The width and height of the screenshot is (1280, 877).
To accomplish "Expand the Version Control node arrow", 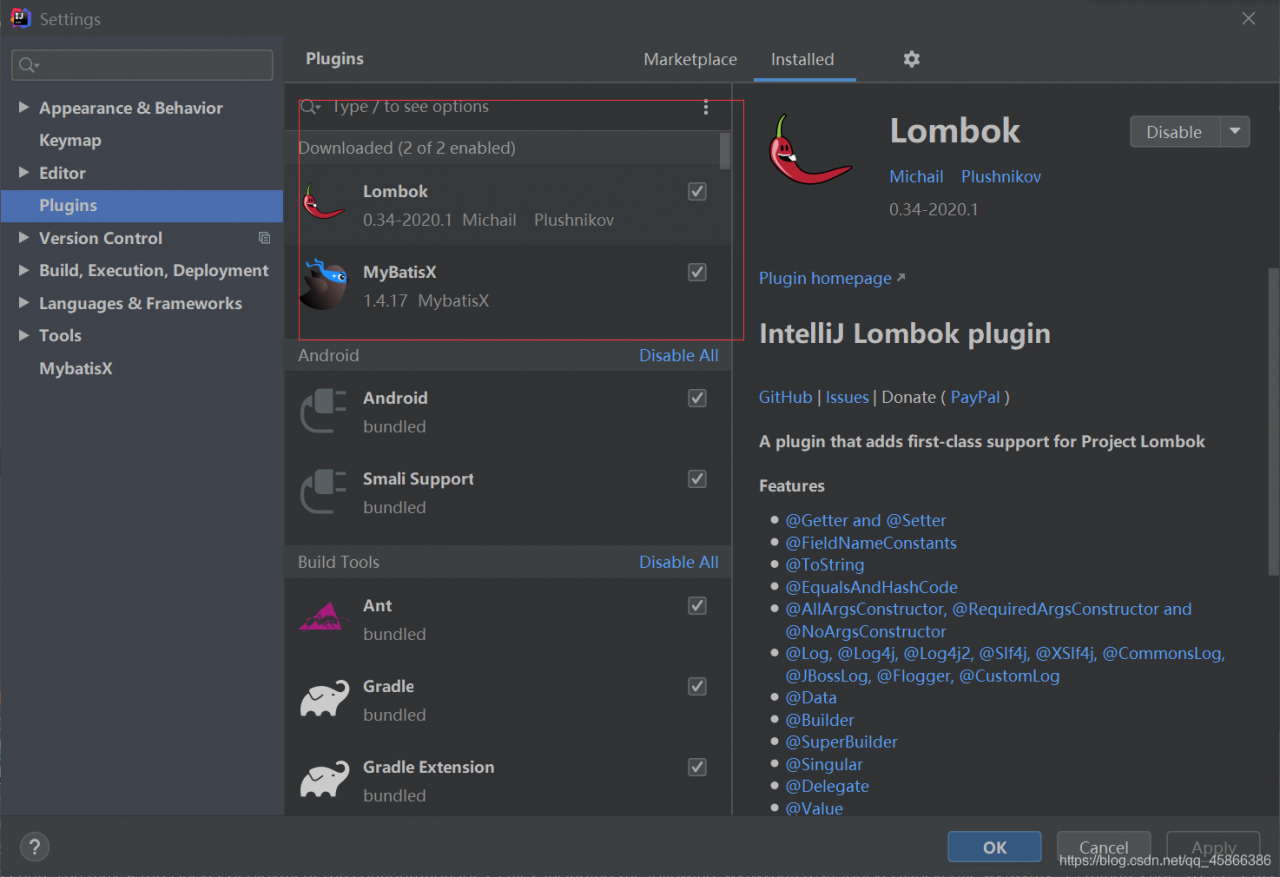I will click(x=23, y=237).
